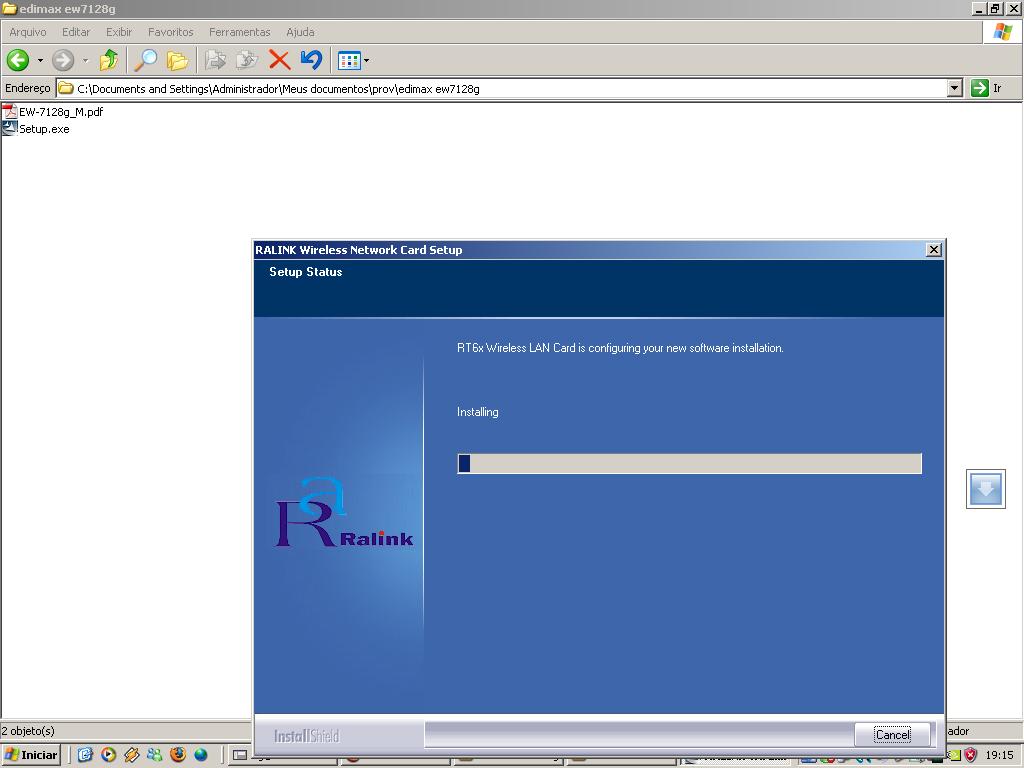Click the green NVIDIA tray icon

tap(955, 756)
